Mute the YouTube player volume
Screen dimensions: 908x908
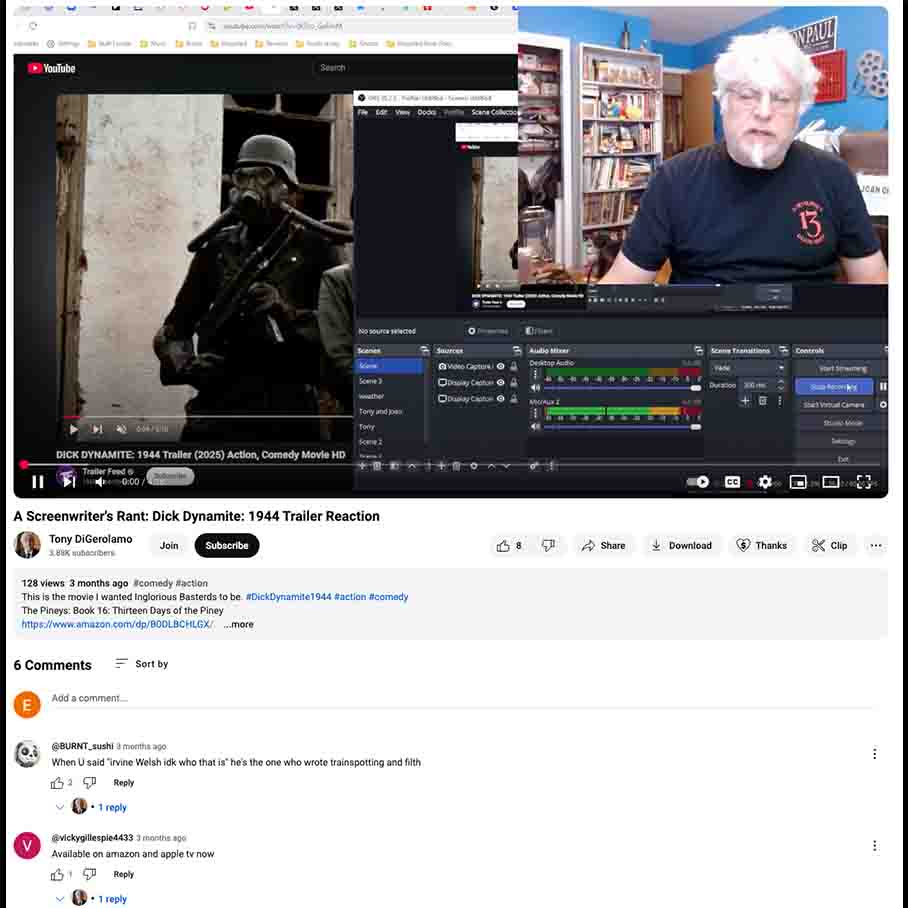pyautogui.click(x=101, y=482)
